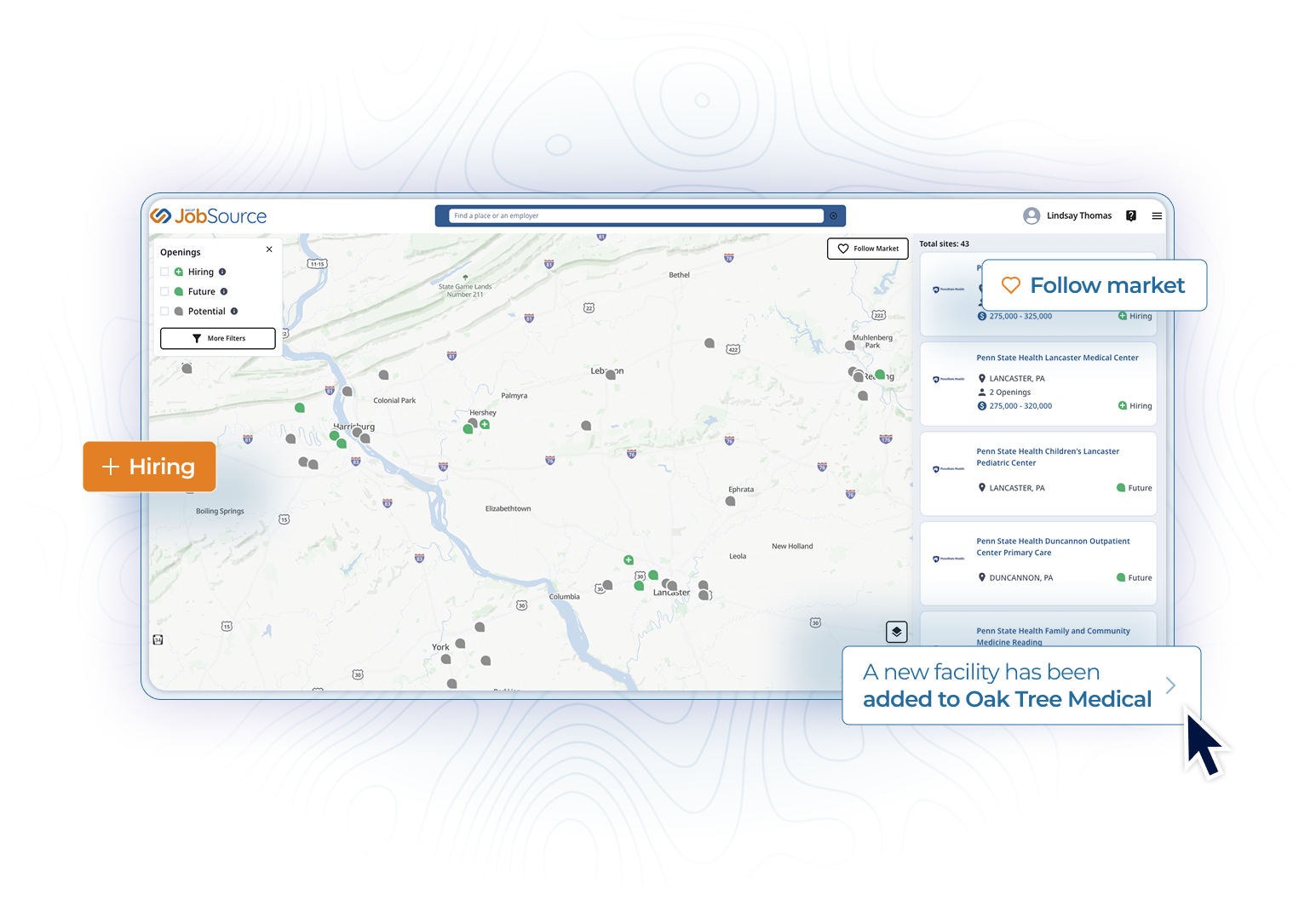
Task: Open More Filters
Action: pos(218,338)
